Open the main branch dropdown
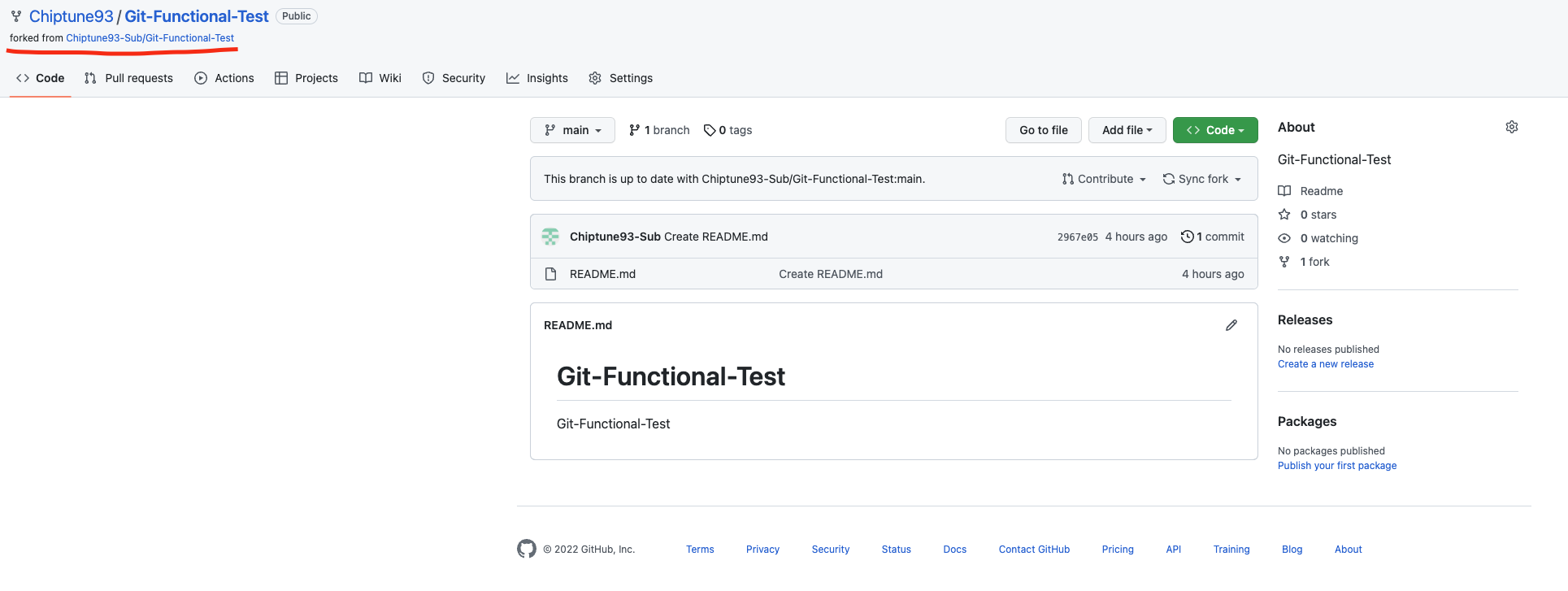The image size is (1568, 591). pyautogui.click(x=572, y=130)
